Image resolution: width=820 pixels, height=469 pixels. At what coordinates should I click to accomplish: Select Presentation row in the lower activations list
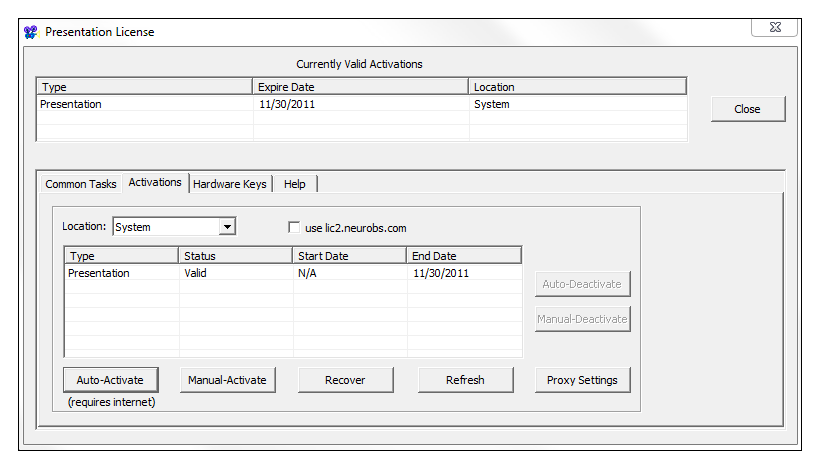click(293, 273)
